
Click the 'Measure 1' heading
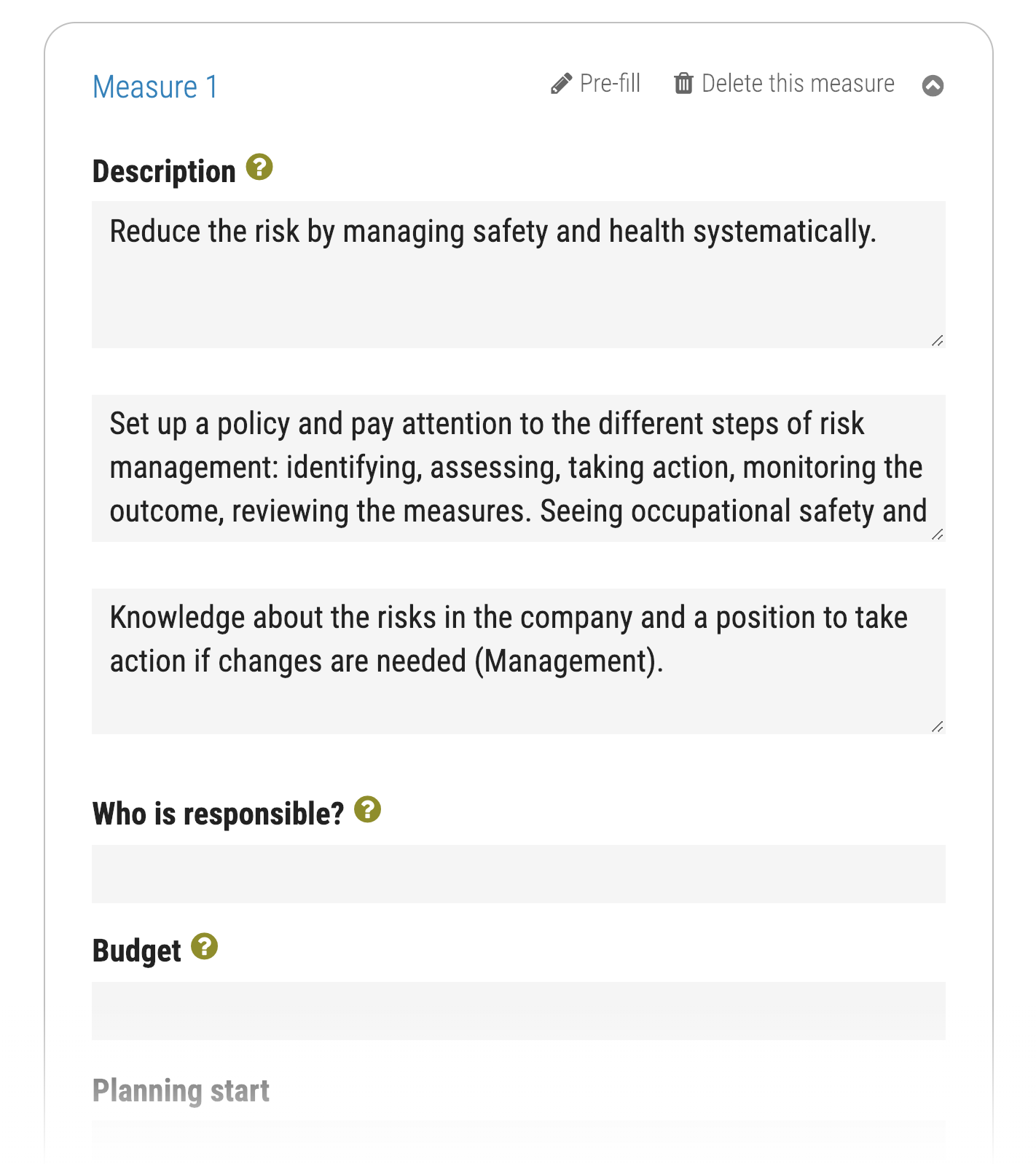[155, 87]
